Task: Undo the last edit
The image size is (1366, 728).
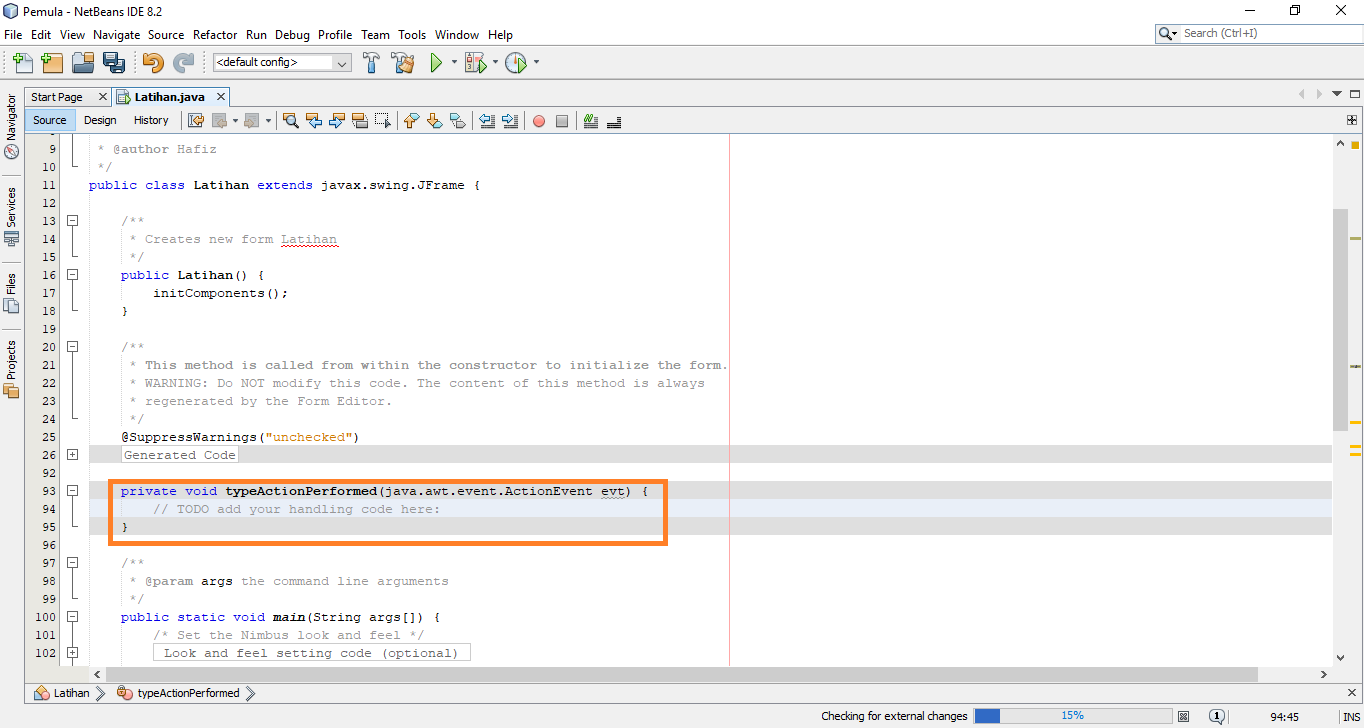Action: pos(150,62)
